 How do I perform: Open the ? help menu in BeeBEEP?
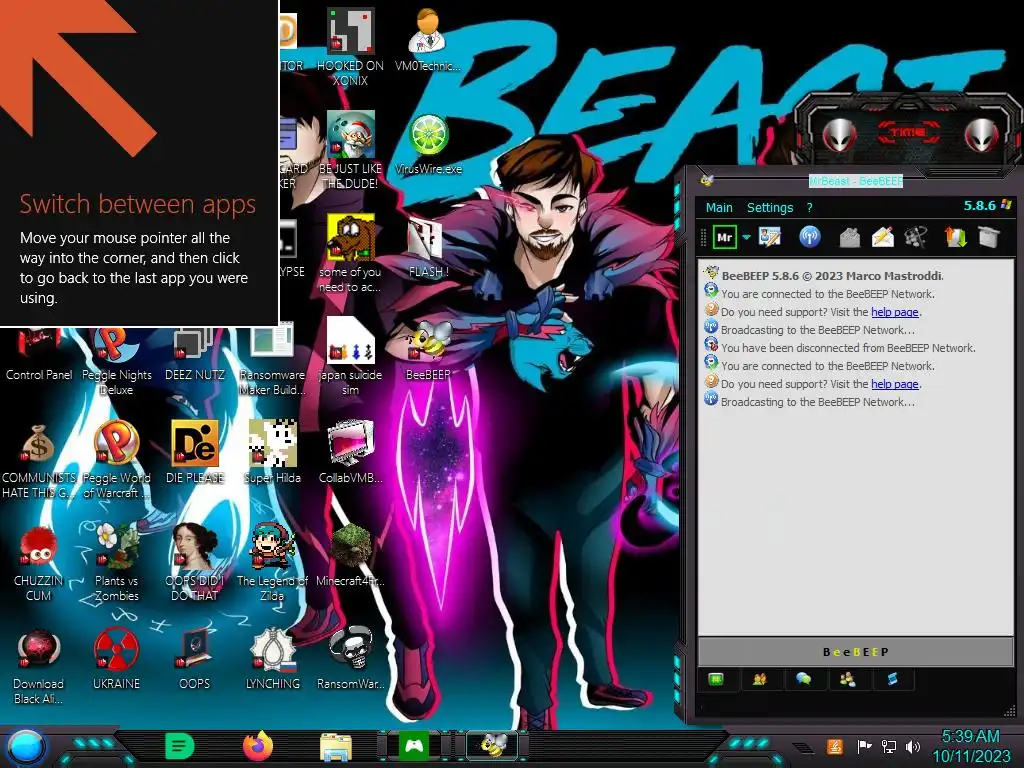[810, 208]
